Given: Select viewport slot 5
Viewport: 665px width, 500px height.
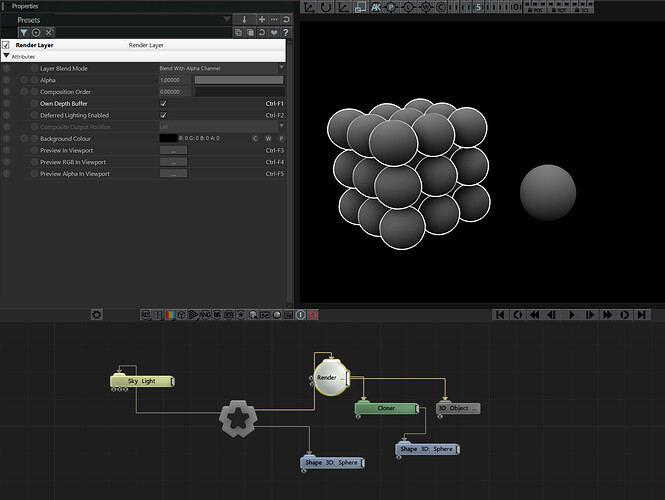Looking at the screenshot, I should pos(478,7).
